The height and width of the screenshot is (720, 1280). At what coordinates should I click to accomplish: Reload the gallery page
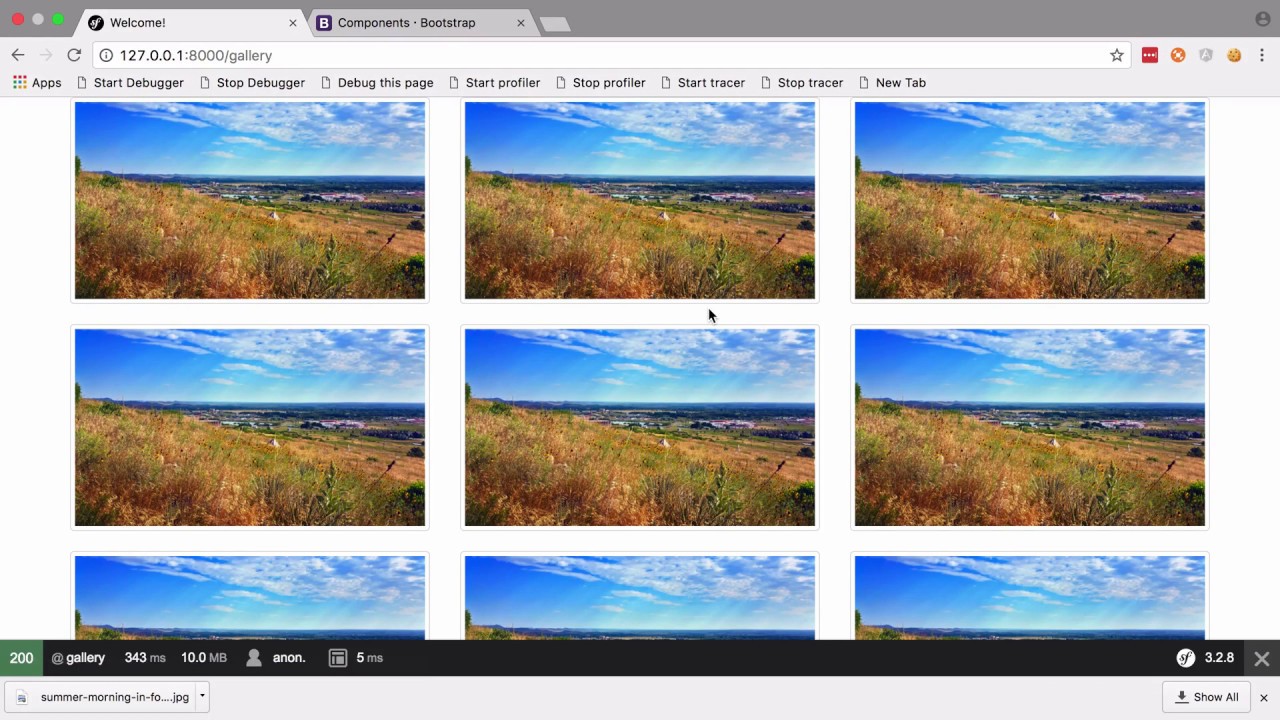click(74, 55)
